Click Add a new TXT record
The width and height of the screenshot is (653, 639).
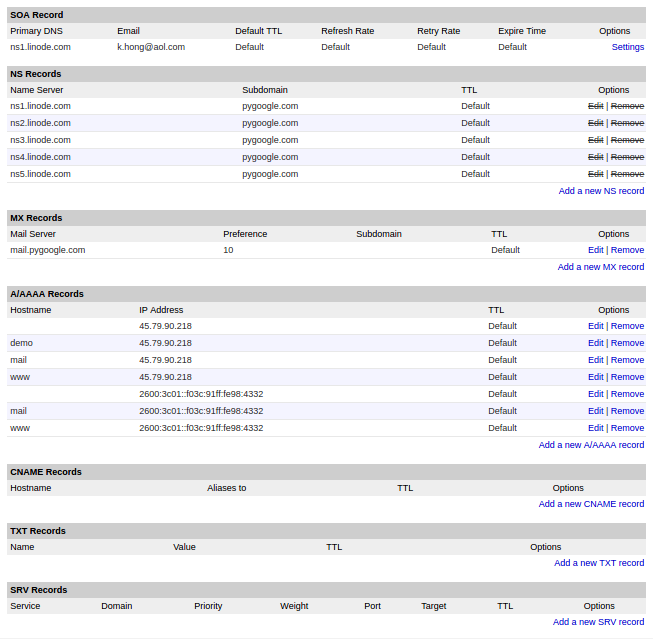tap(599, 563)
